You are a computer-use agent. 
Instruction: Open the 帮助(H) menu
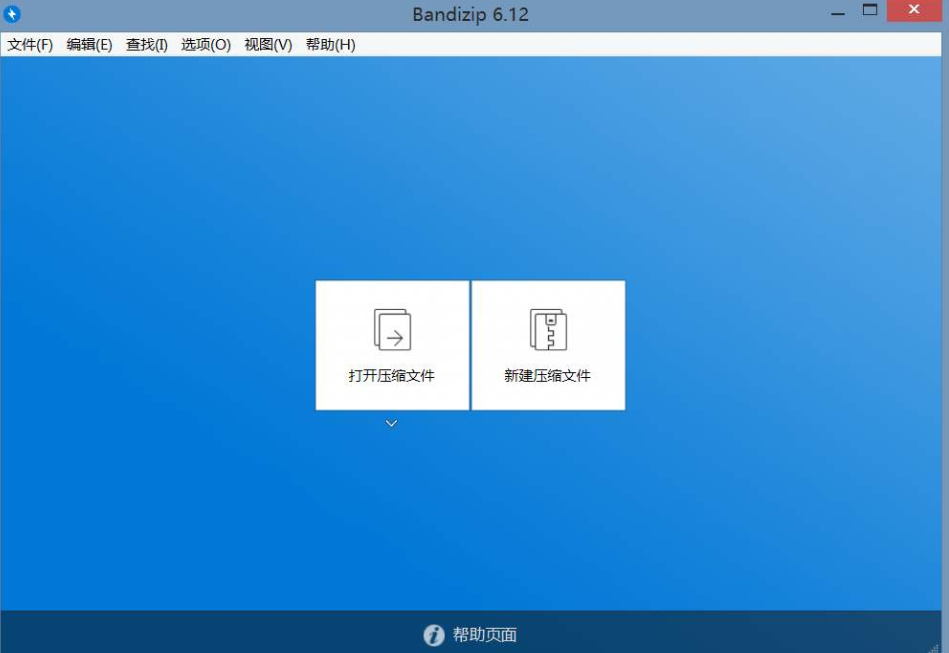pos(330,45)
